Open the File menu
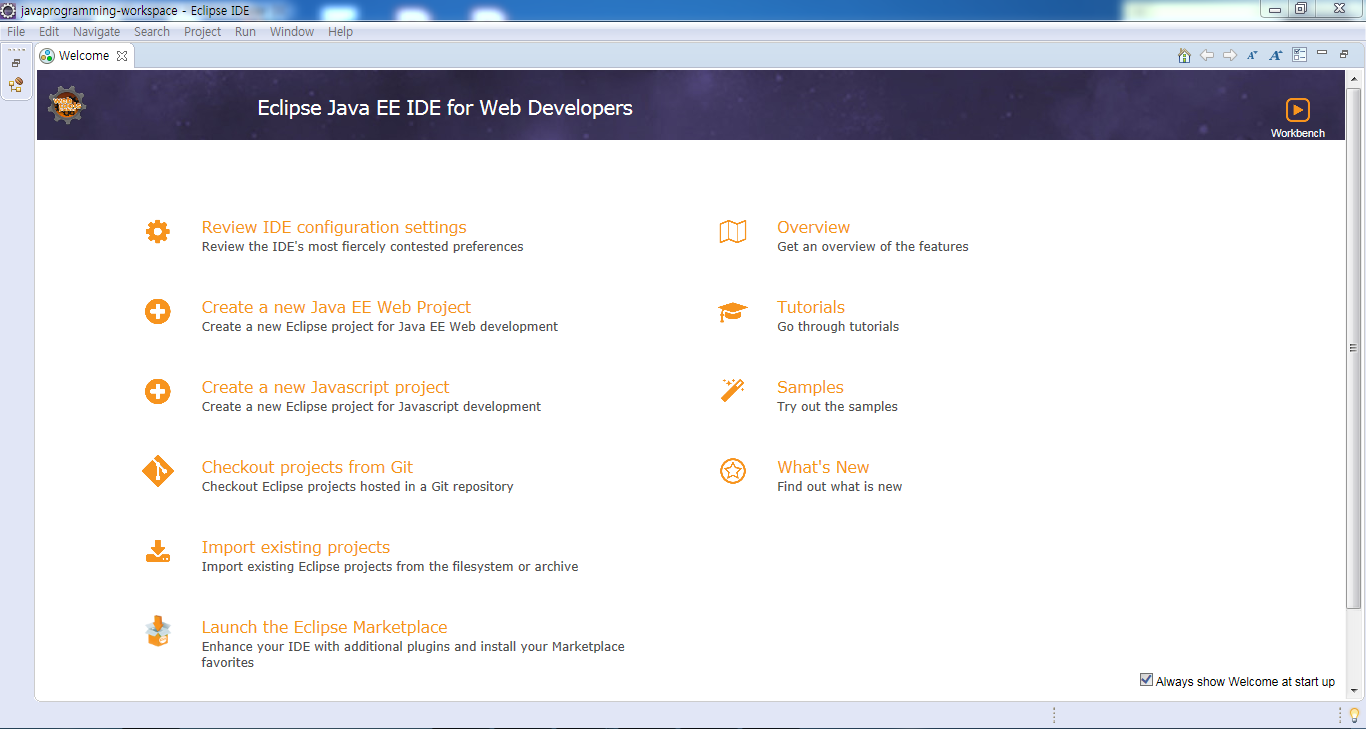1366x729 pixels. 16,32
